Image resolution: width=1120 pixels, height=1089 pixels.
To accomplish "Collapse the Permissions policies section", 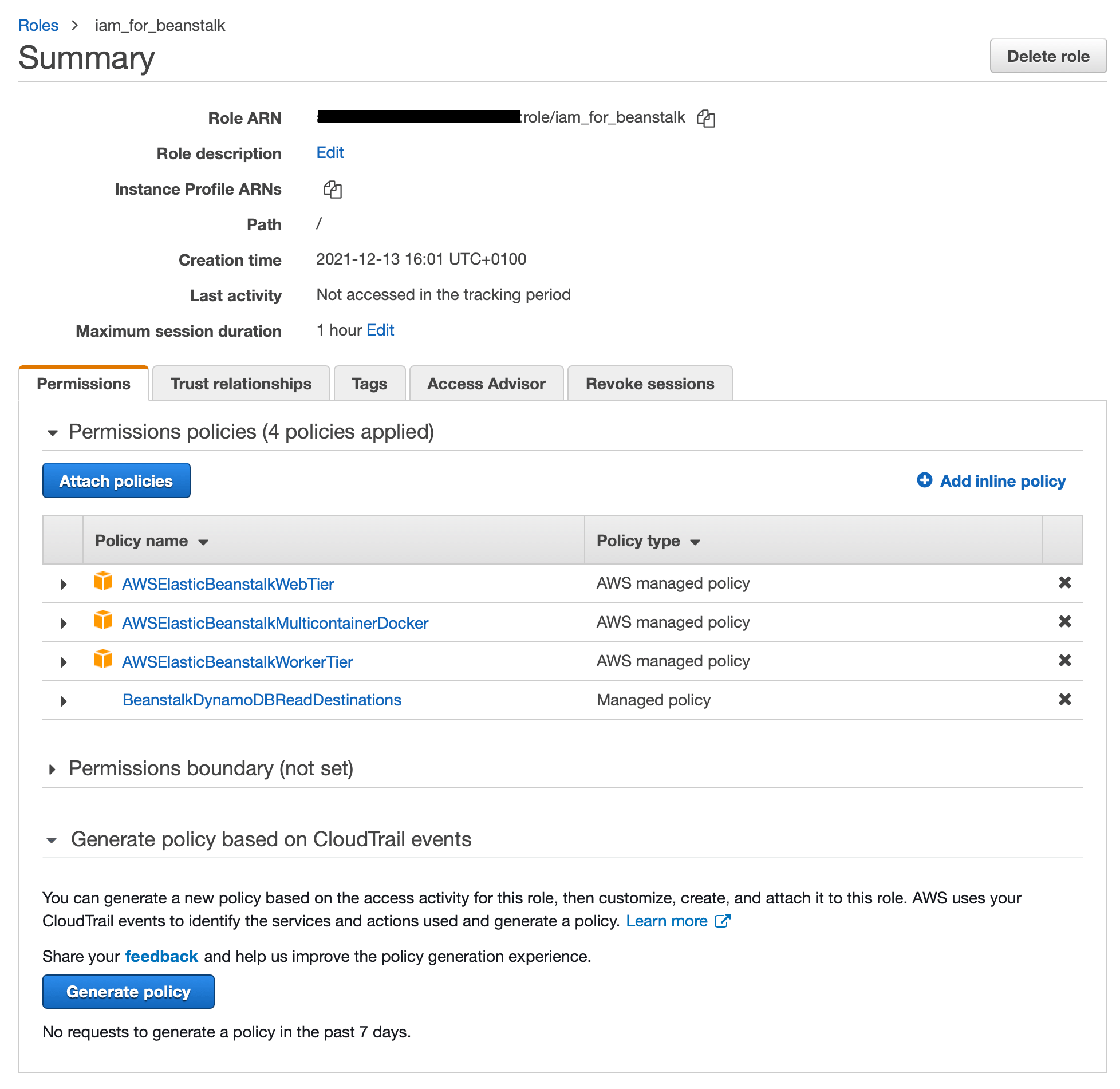I will 53,433.
